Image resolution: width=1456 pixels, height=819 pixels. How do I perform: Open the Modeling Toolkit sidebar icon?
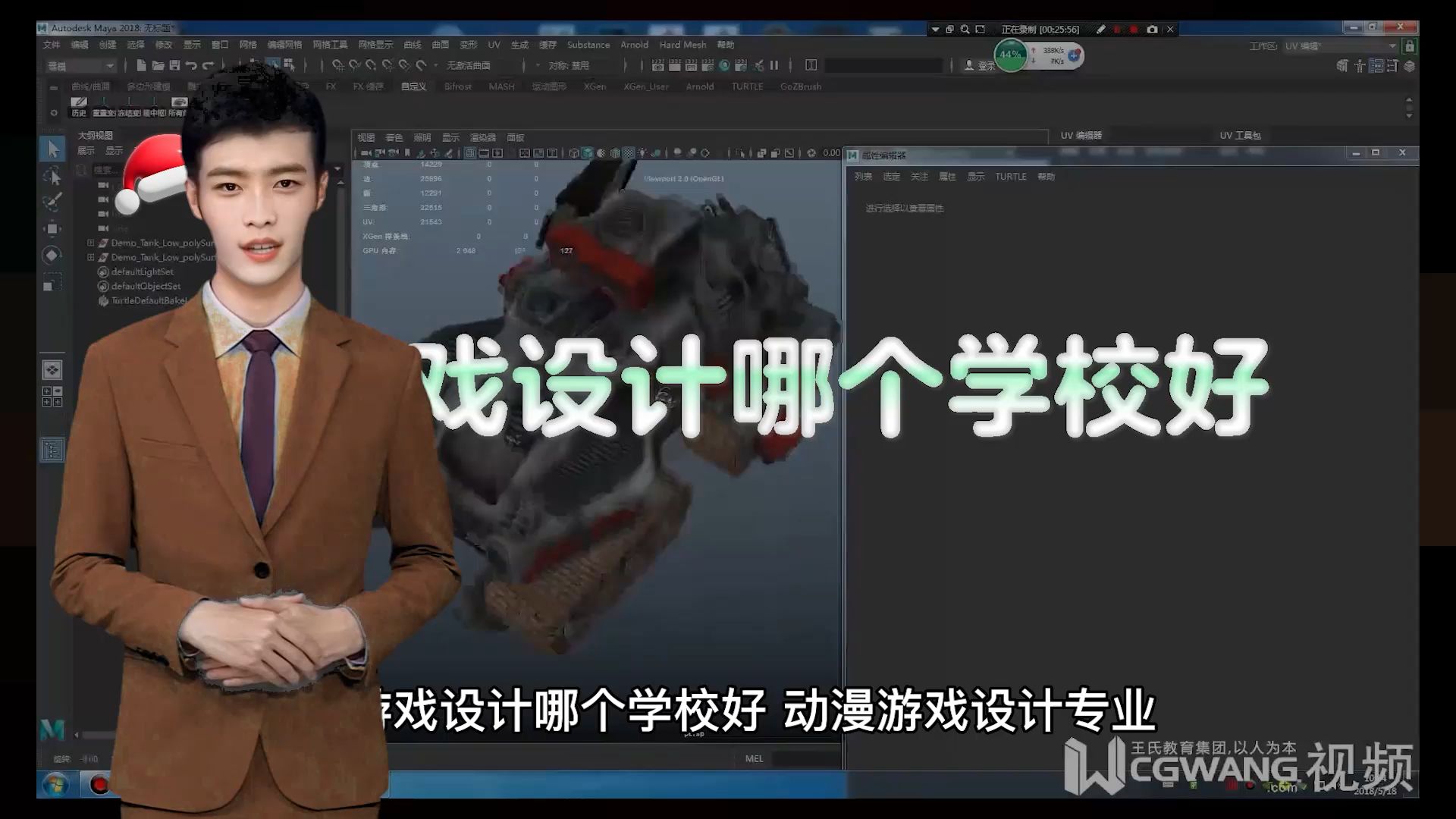pos(1342,66)
